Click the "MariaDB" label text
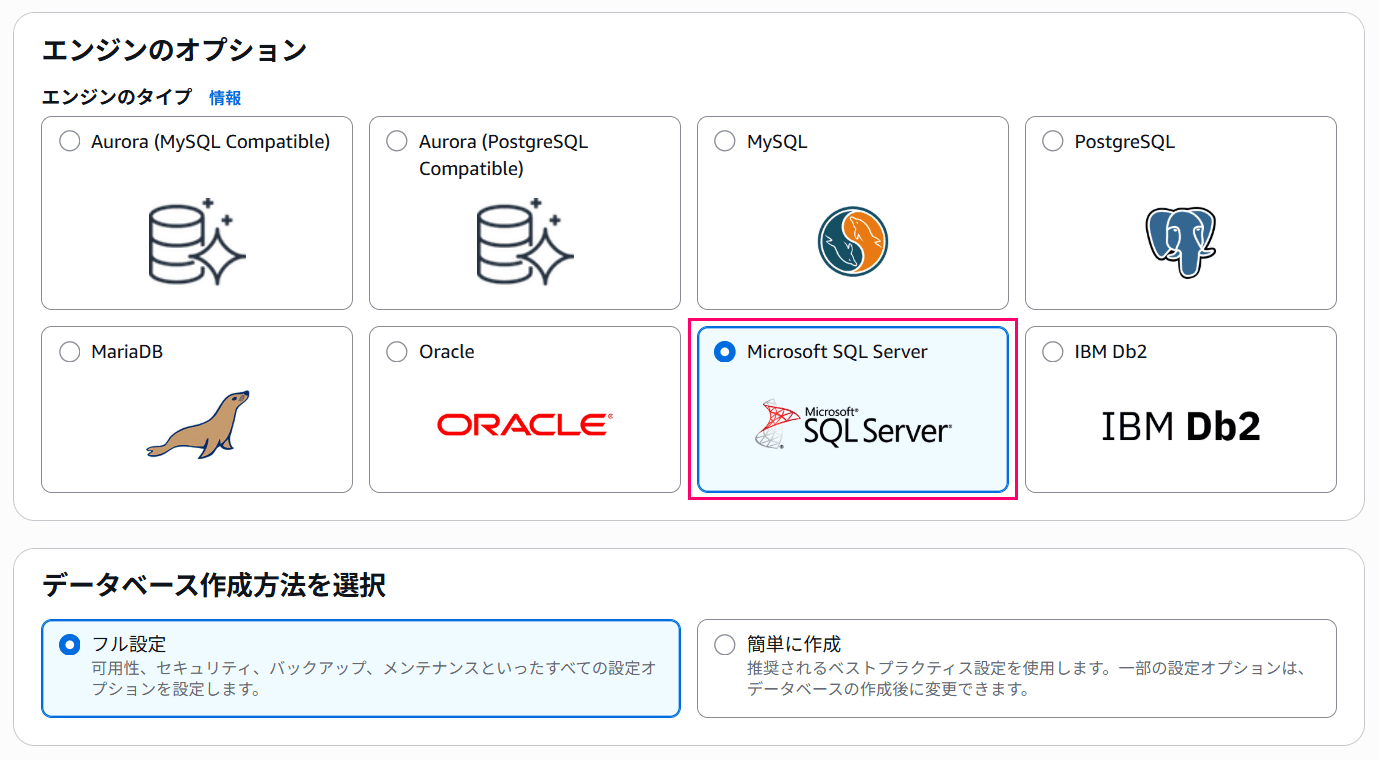 [127, 352]
